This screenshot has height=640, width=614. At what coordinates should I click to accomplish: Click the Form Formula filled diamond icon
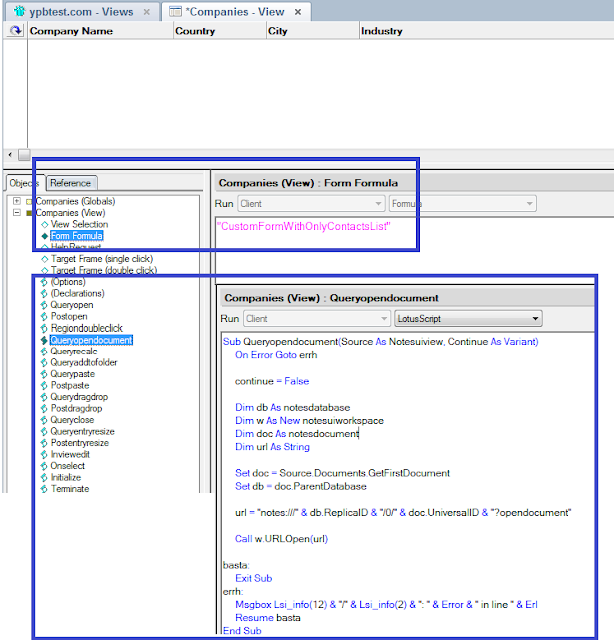(44, 236)
